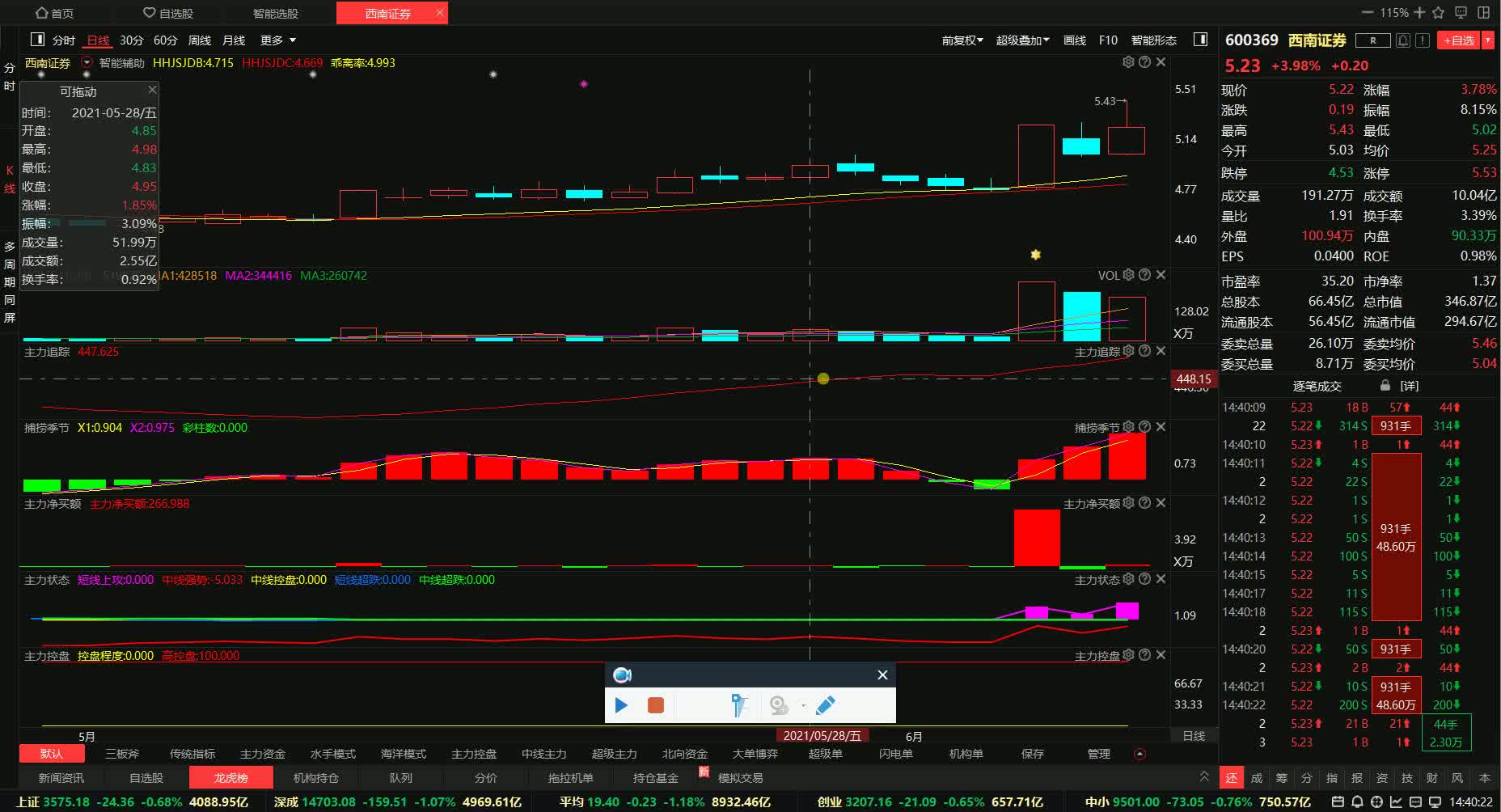1501x812 pixels.
Task: Select the 三板斧 template tab
Action: pyautogui.click(x=122, y=754)
